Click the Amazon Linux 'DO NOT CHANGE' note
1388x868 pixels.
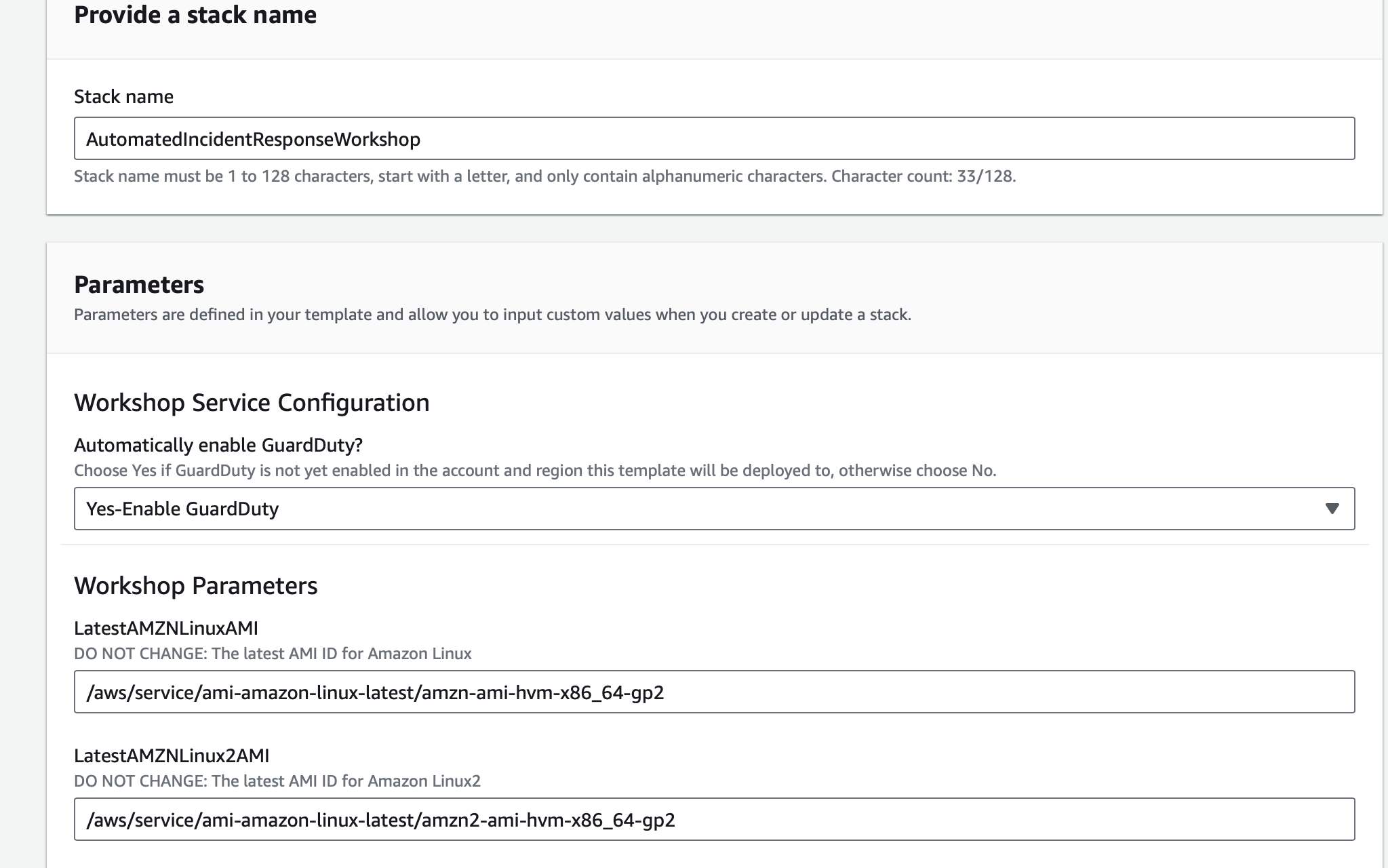point(273,654)
